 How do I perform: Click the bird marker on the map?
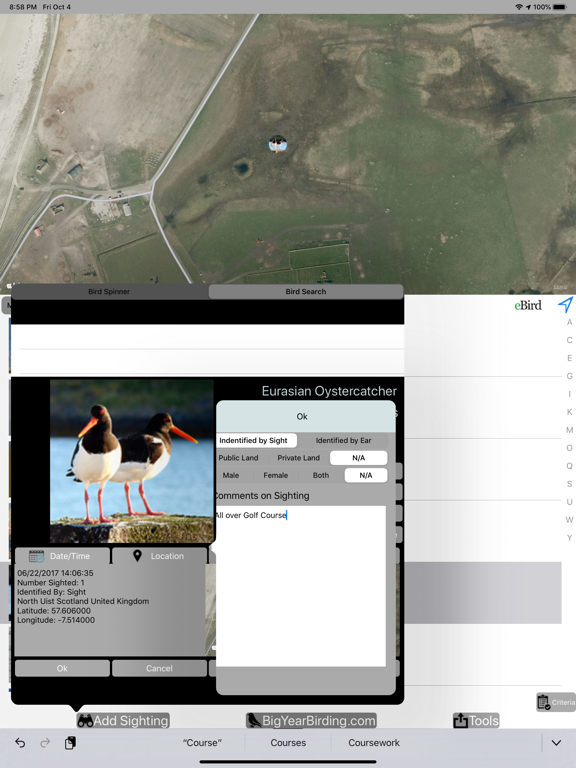click(278, 144)
